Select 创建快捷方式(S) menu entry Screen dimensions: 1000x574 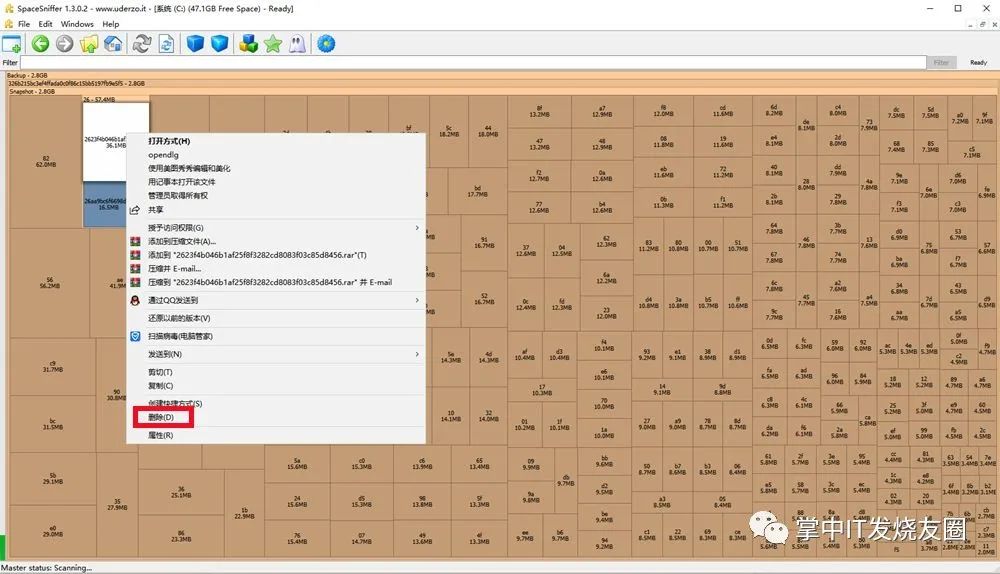(x=175, y=404)
